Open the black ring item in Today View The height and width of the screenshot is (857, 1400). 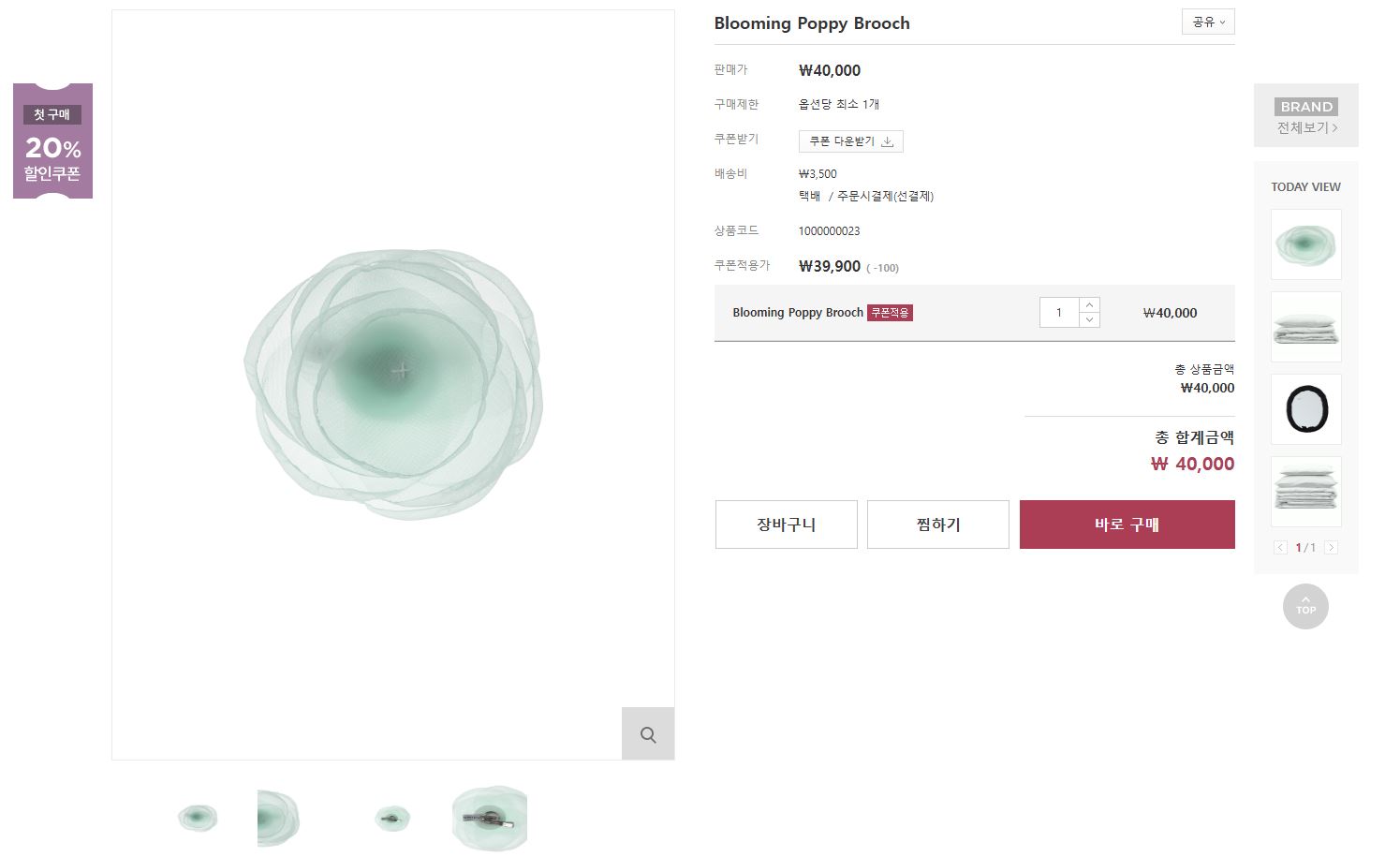[x=1305, y=409]
